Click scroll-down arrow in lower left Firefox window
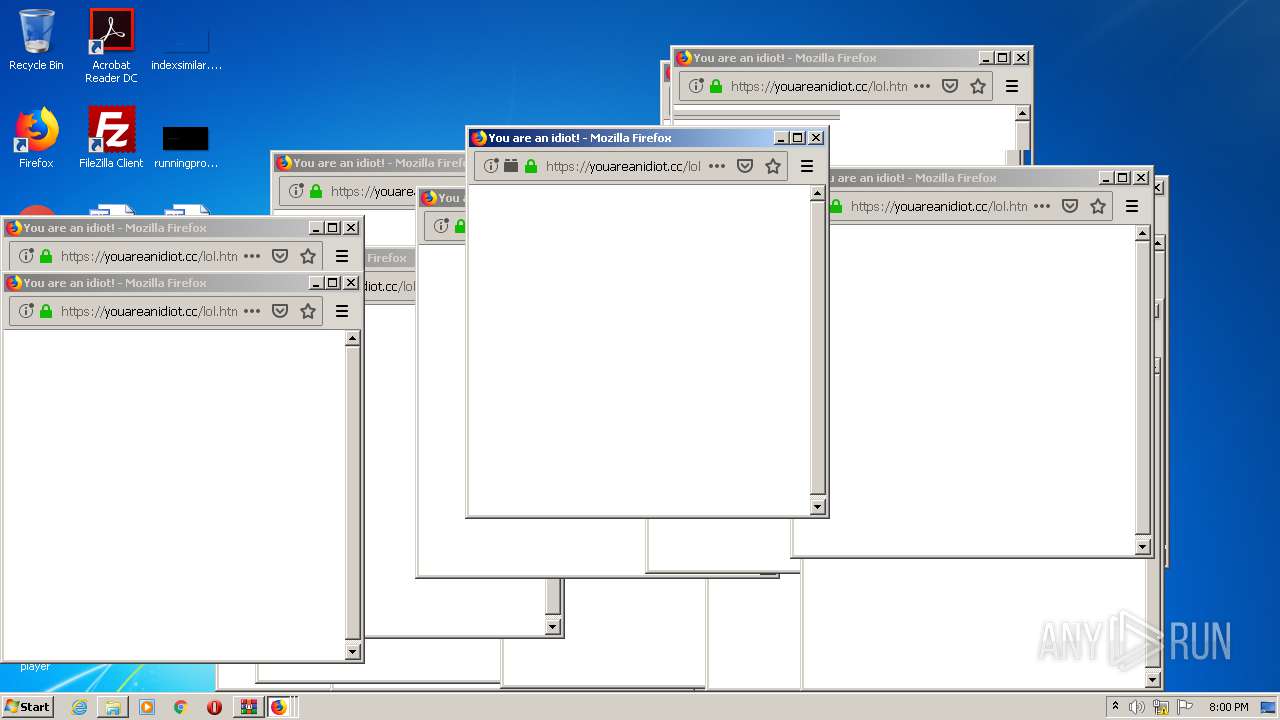Image resolution: width=1280 pixels, height=720 pixels. tap(352, 652)
